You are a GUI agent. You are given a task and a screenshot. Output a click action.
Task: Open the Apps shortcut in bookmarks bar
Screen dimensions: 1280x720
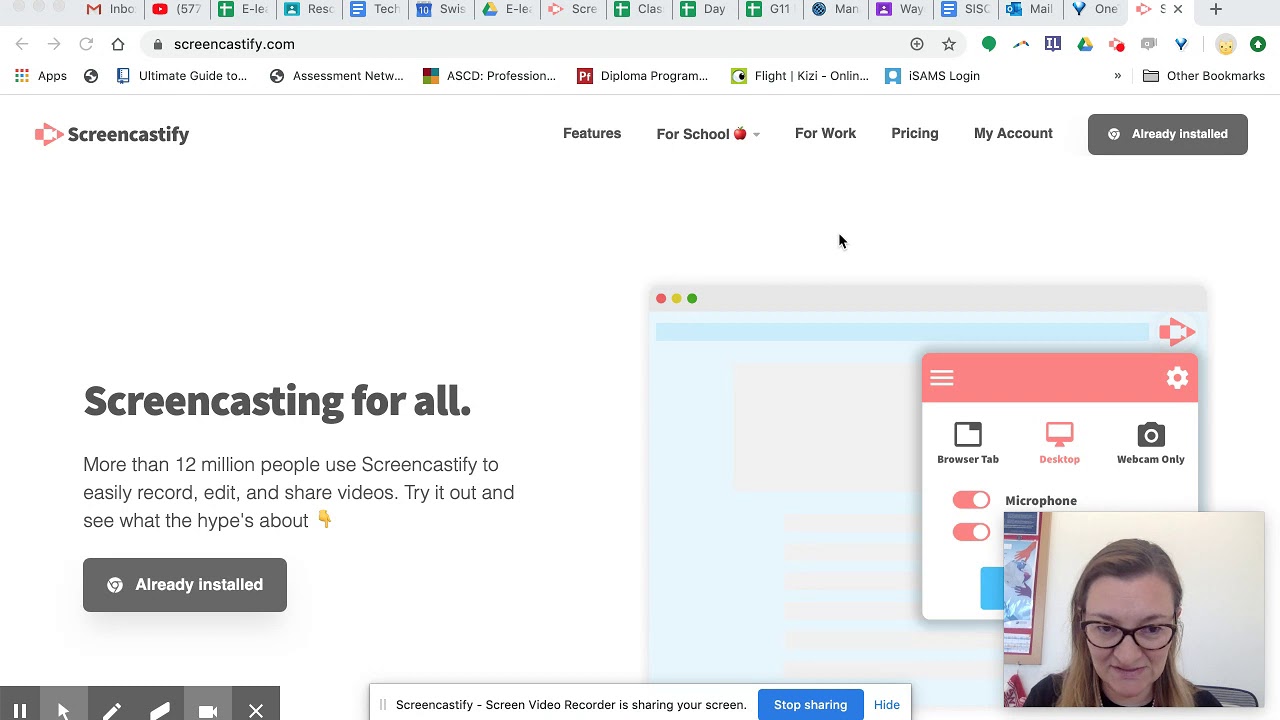[x=41, y=76]
